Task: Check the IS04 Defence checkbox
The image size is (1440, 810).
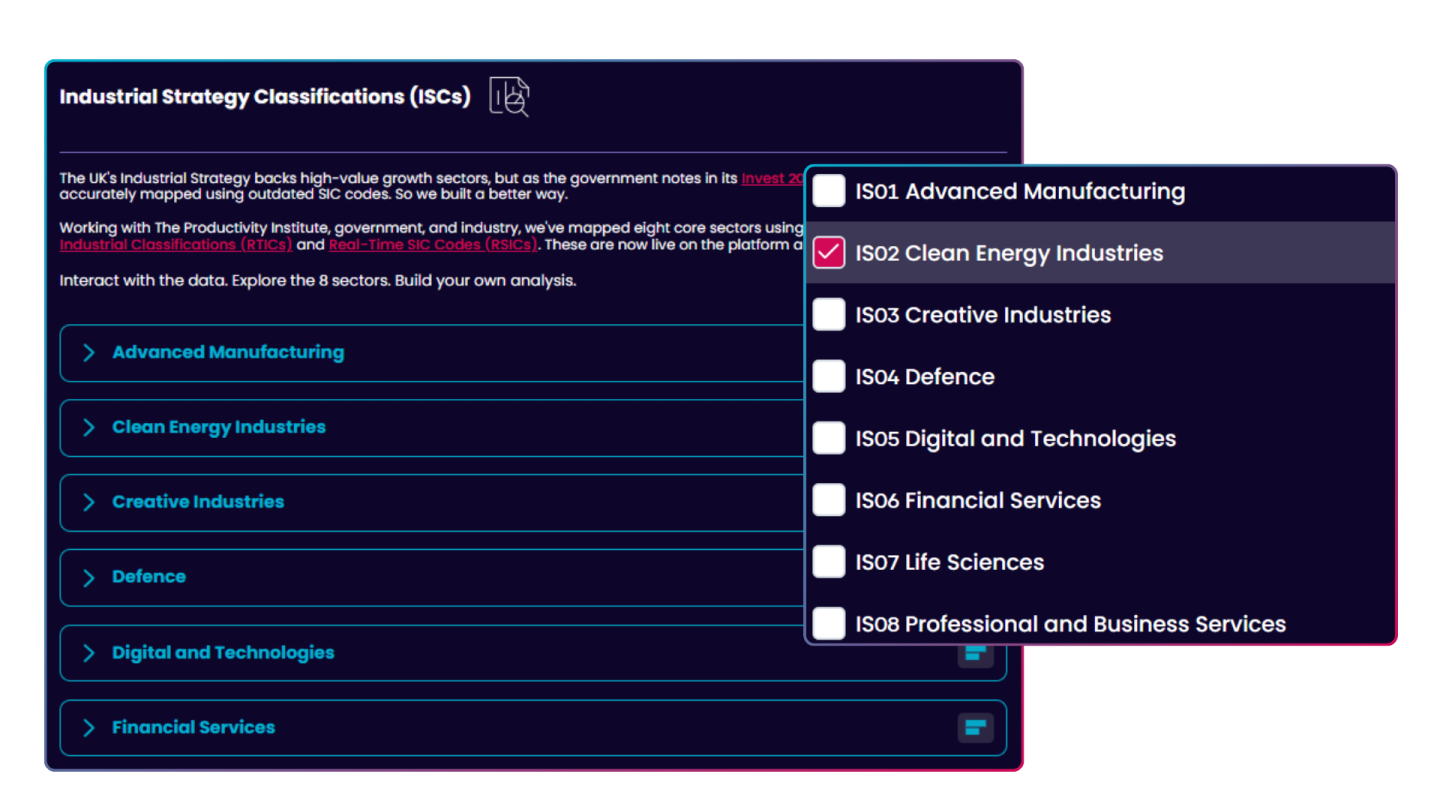Action: 828,376
